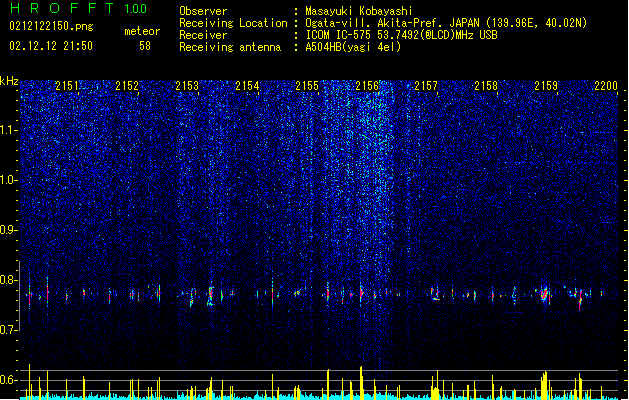
Task: Click the 2151 time marker
Action: [67, 85]
